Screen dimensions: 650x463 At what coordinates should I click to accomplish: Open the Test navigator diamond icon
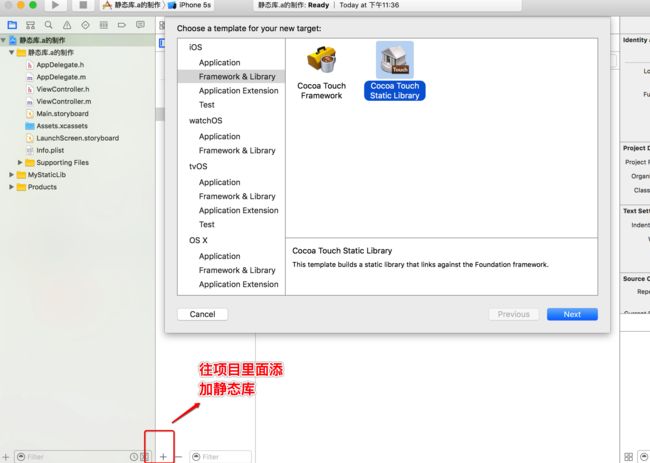[85, 25]
